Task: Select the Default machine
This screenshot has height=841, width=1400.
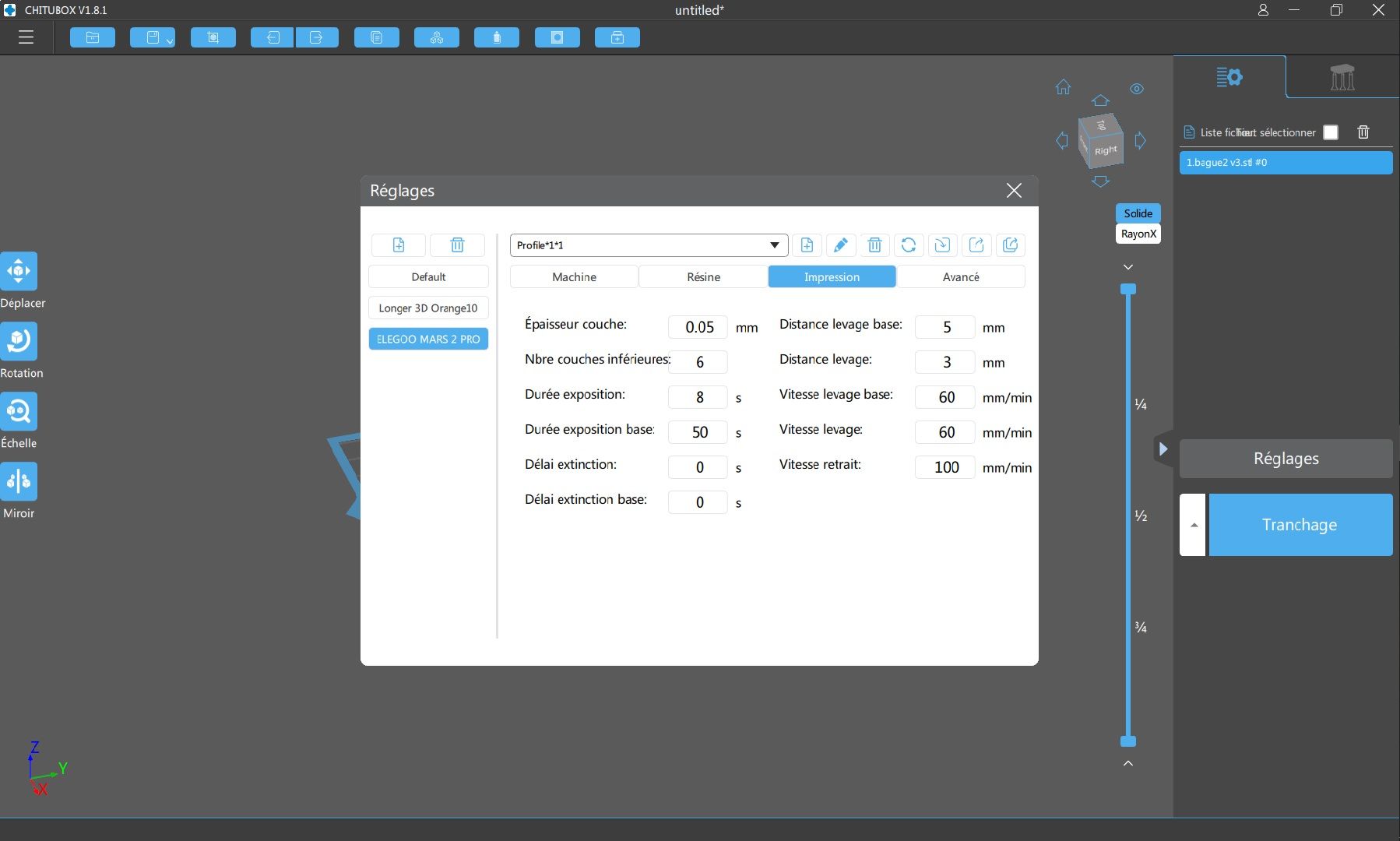Action: pyautogui.click(x=428, y=277)
